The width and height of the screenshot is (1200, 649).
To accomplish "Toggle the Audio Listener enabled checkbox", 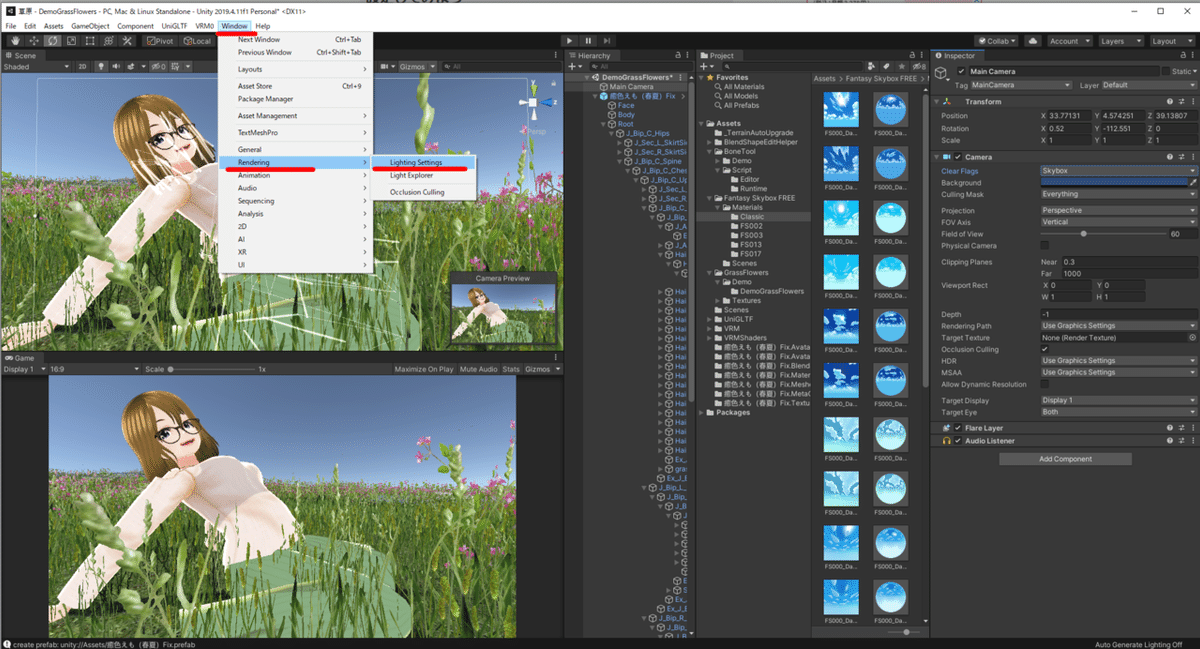I will 957,440.
